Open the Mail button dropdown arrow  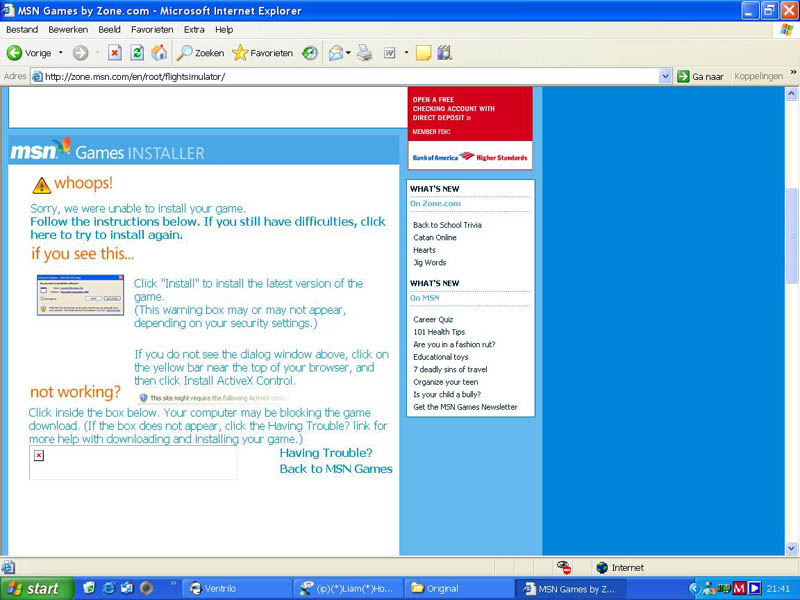[350, 53]
